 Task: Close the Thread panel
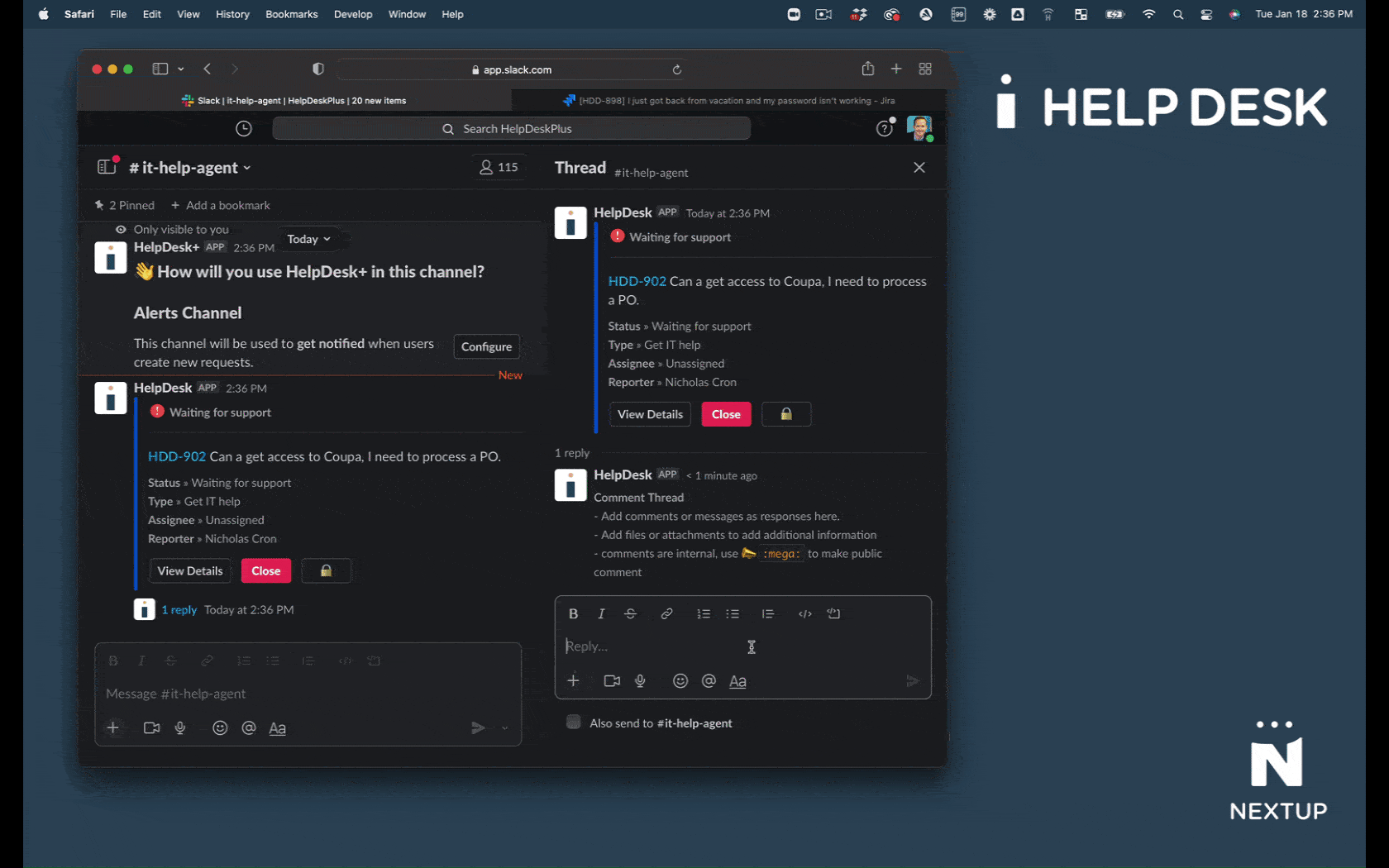pos(919,167)
